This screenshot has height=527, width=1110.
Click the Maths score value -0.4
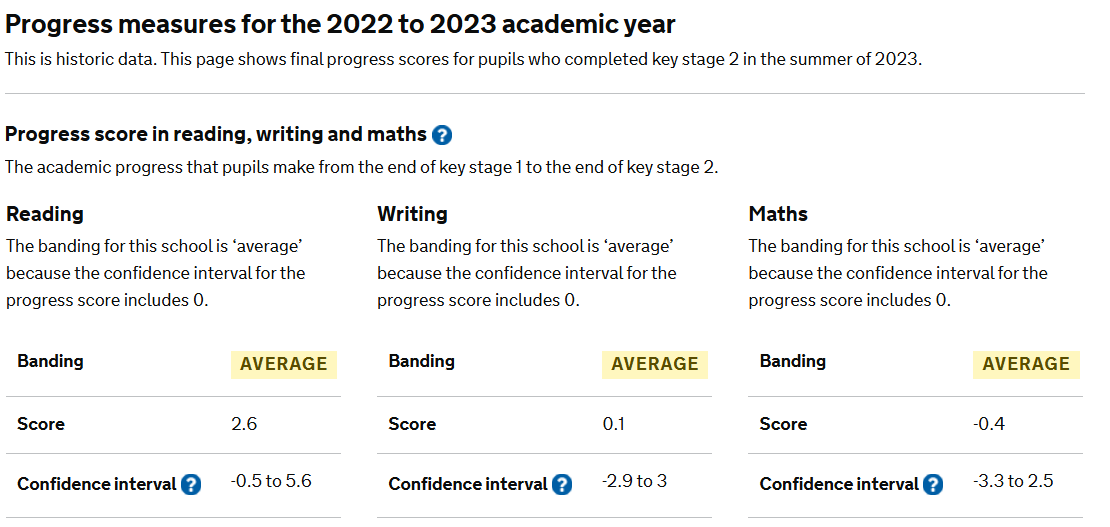[989, 424]
